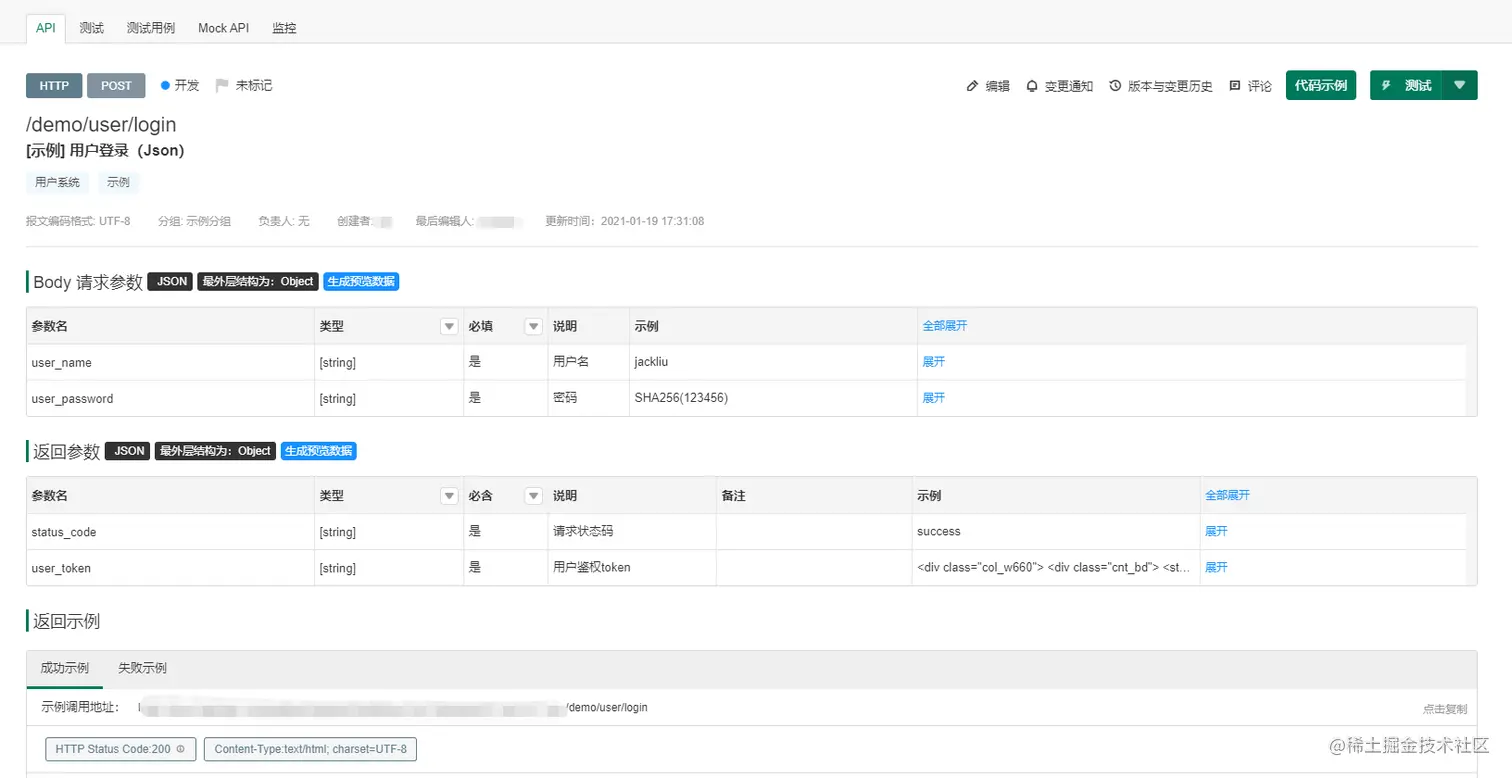Expand the user_password row
The width and height of the screenshot is (1512, 778).
click(933, 398)
